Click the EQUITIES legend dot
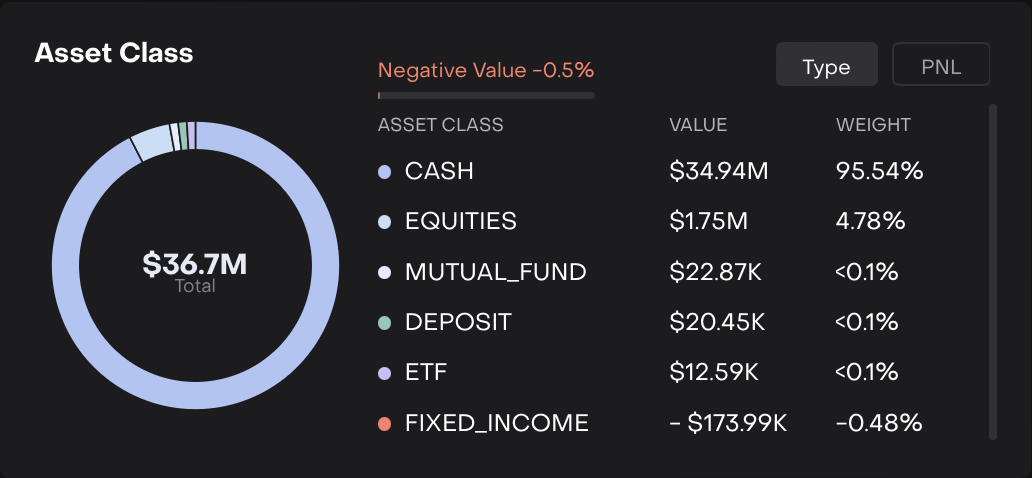1032x478 pixels. pyautogui.click(x=384, y=222)
